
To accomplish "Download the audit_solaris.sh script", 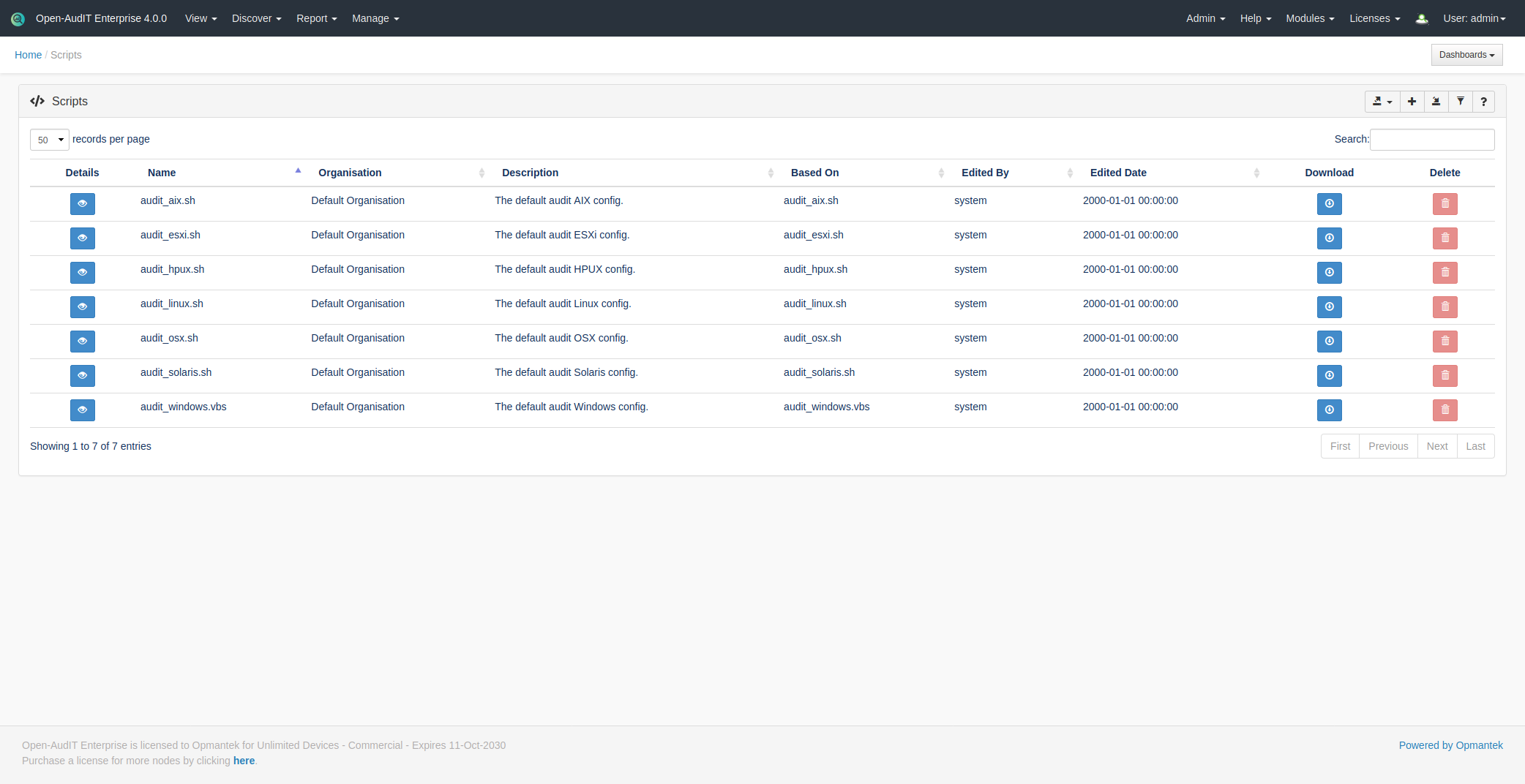I will [x=1330, y=376].
